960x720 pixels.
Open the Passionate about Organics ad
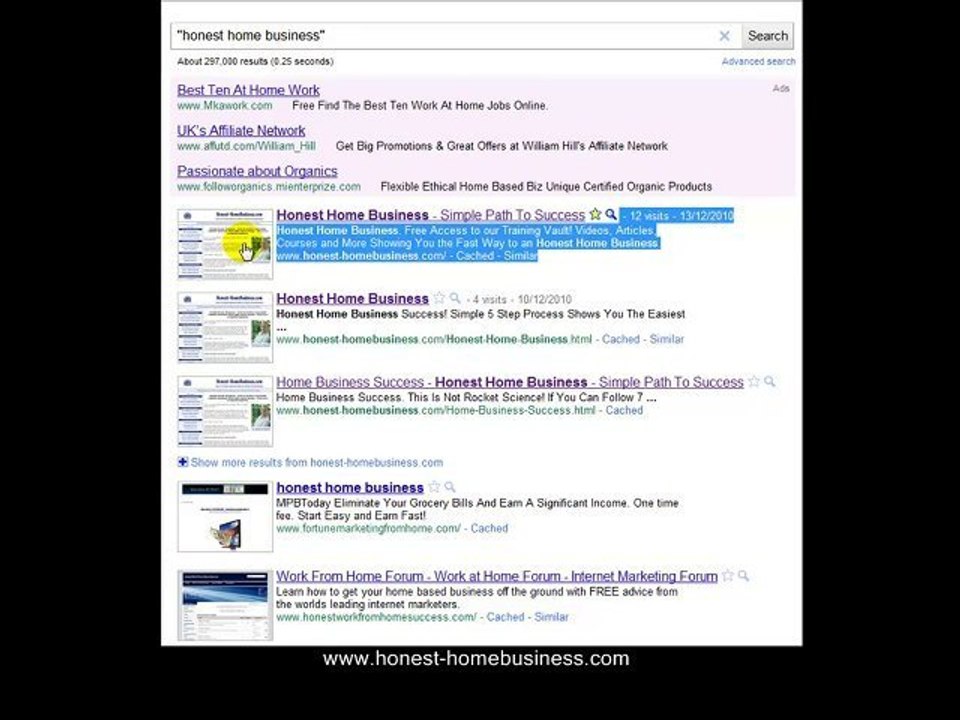point(257,171)
